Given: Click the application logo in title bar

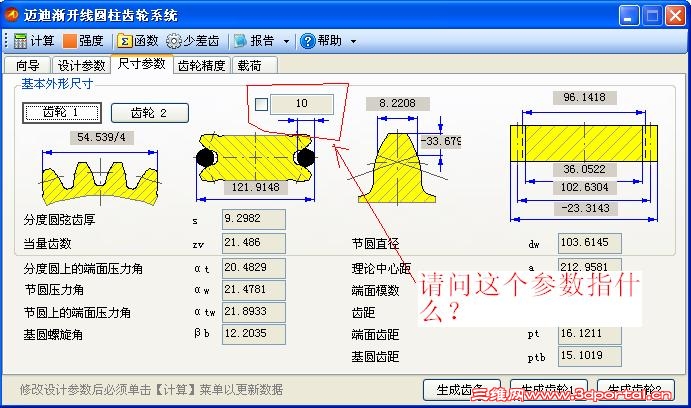Looking at the screenshot, I should (x=11, y=14).
